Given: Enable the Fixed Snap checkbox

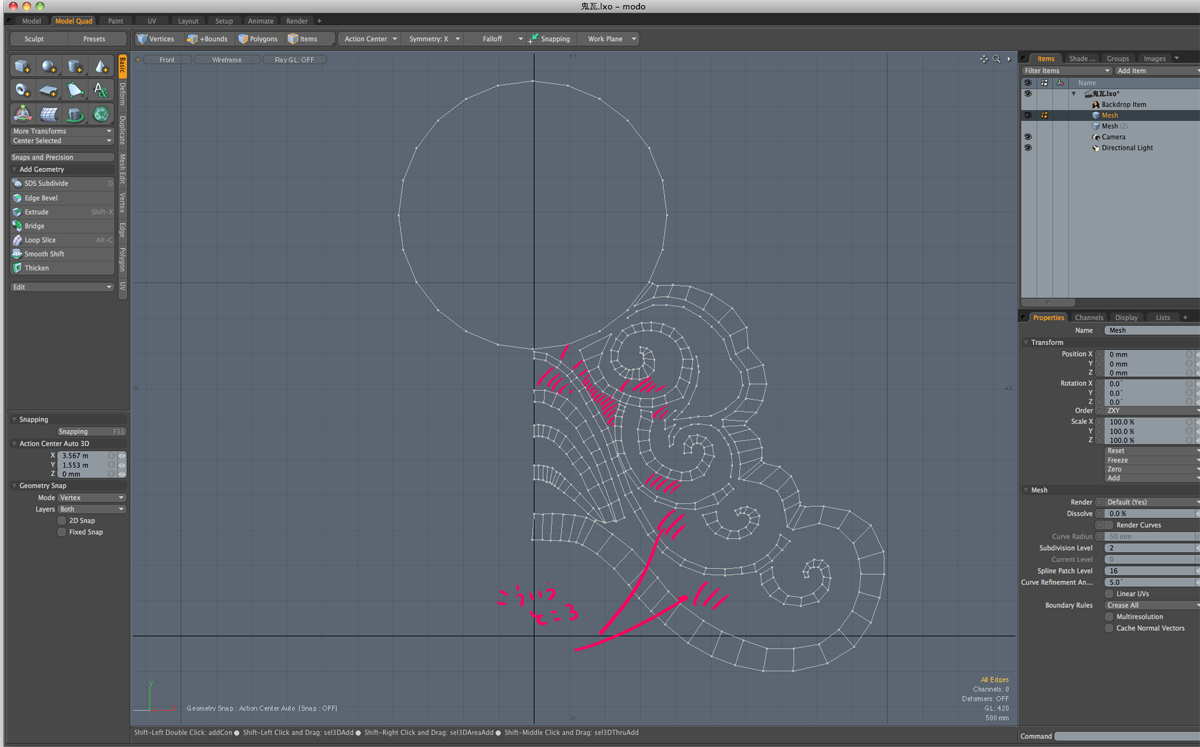Looking at the screenshot, I should pyautogui.click(x=62, y=532).
